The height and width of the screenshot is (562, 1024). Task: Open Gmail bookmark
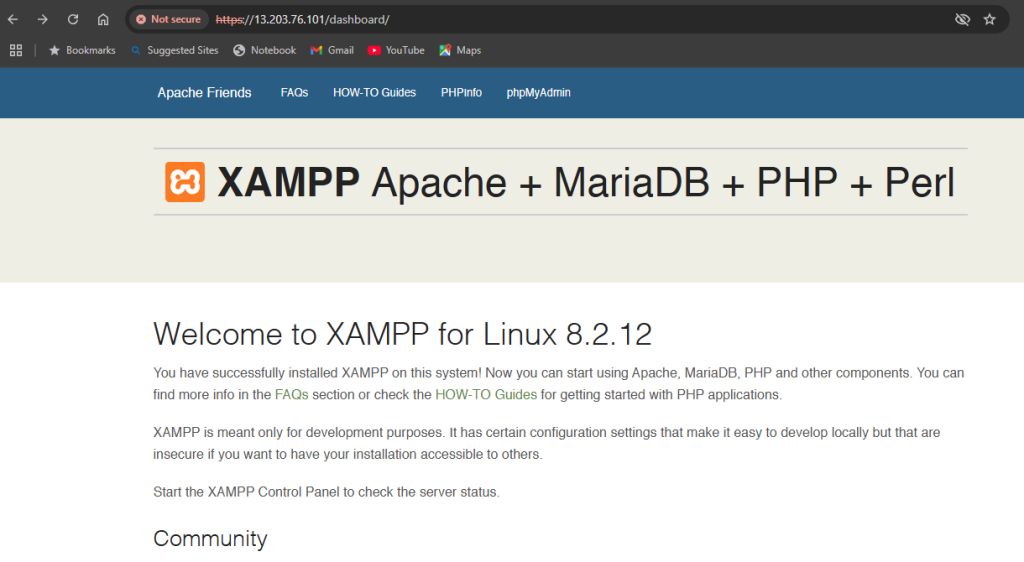pyautogui.click(x=332, y=50)
